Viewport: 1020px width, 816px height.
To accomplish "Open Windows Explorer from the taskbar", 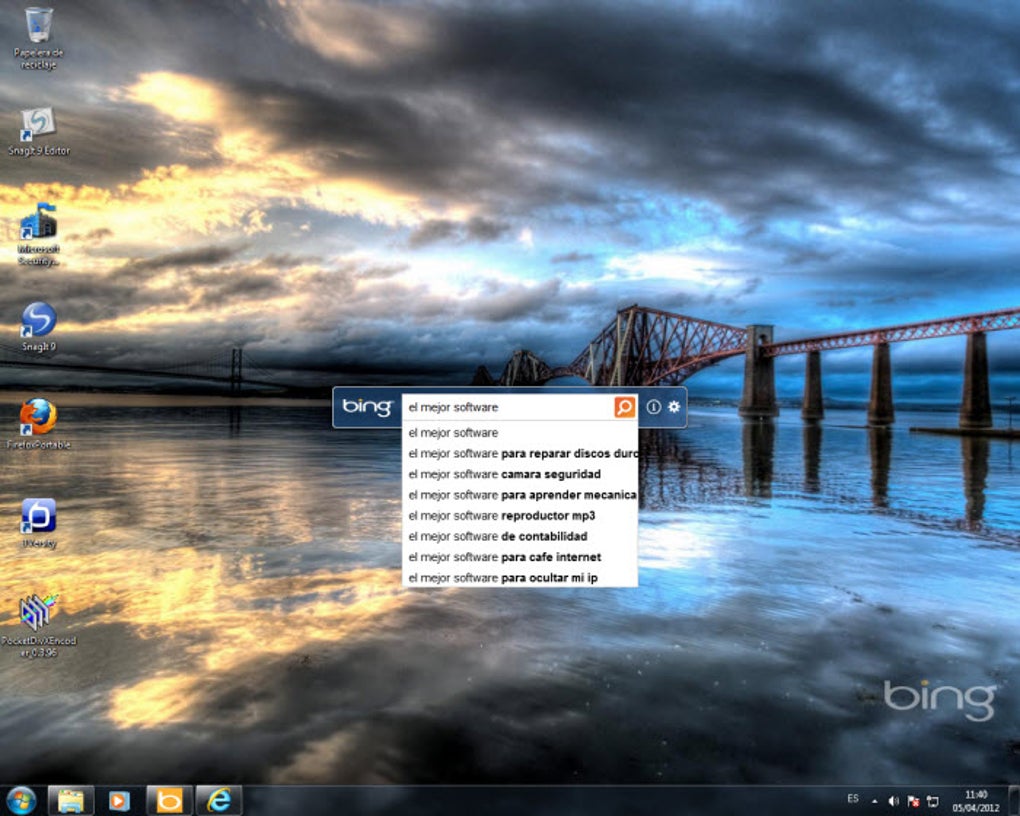I will 71,800.
